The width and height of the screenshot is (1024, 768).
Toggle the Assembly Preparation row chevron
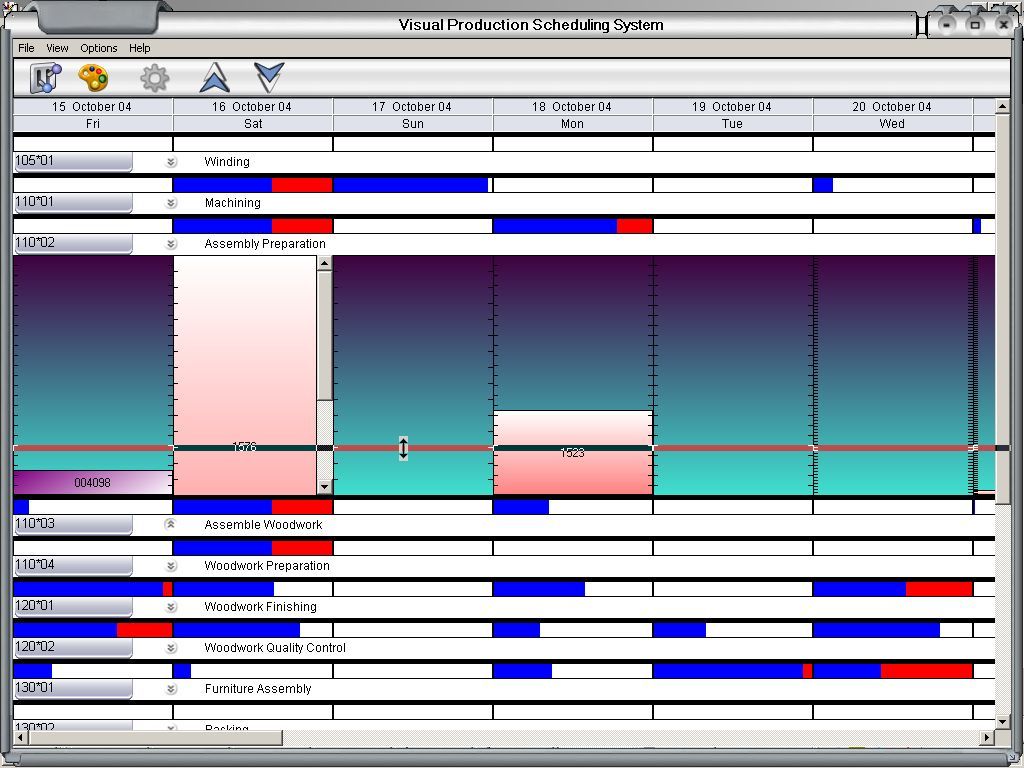[170, 244]
